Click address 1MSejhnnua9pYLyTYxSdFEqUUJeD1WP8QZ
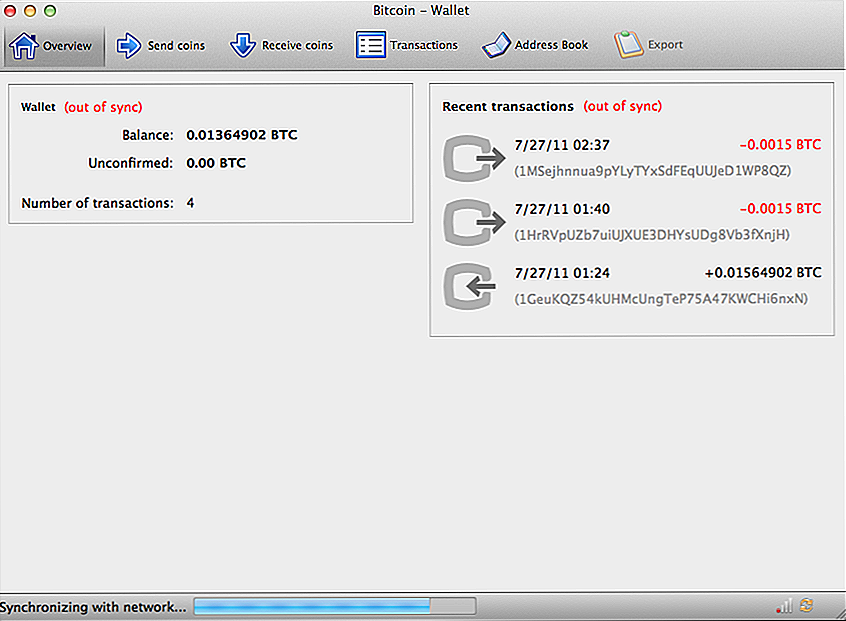The height and width of the screenshot is (621, 846). [652, 171]
